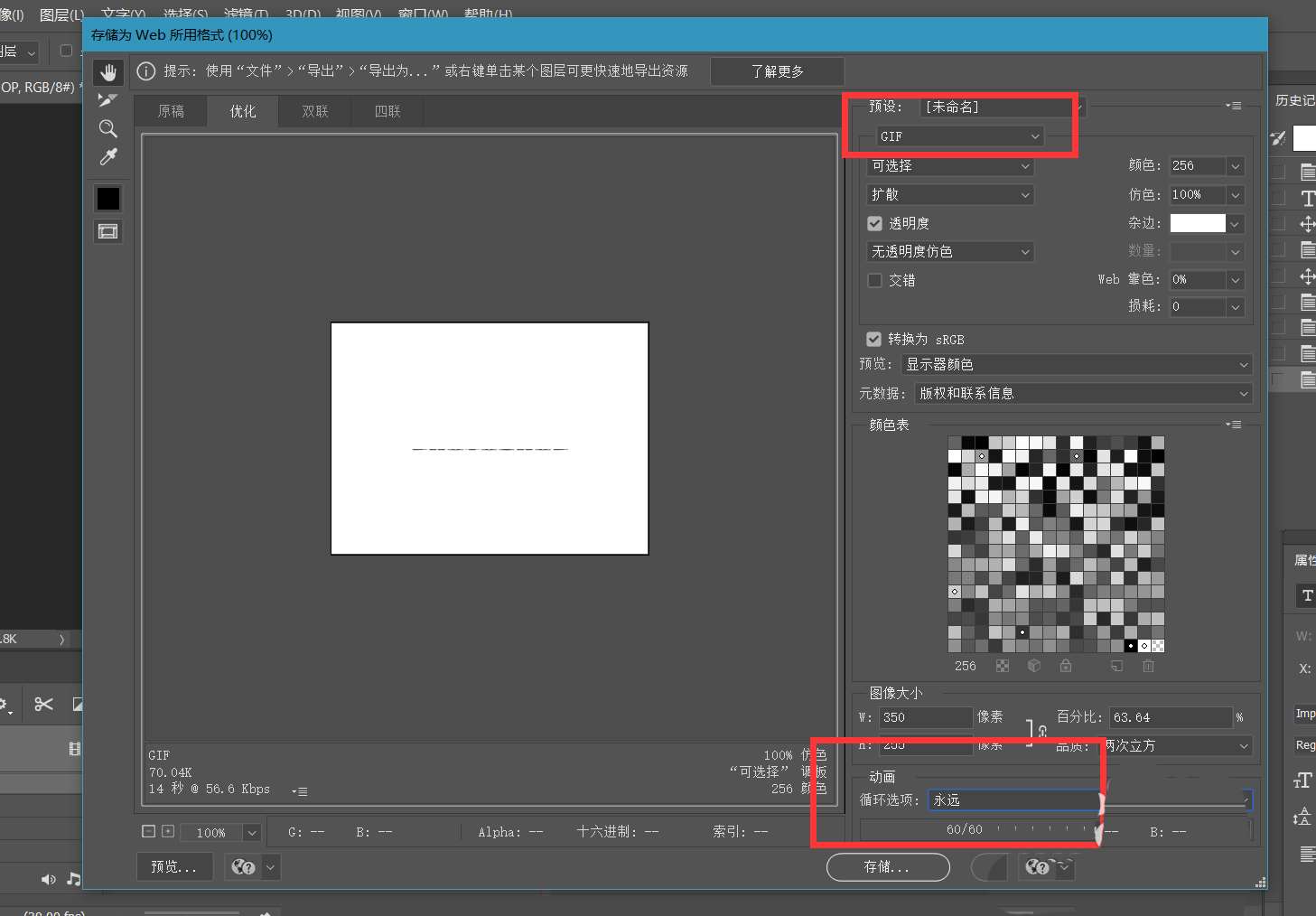
Task: Click the black eyedropper color swatch
Action: click(x=108, y=199)
